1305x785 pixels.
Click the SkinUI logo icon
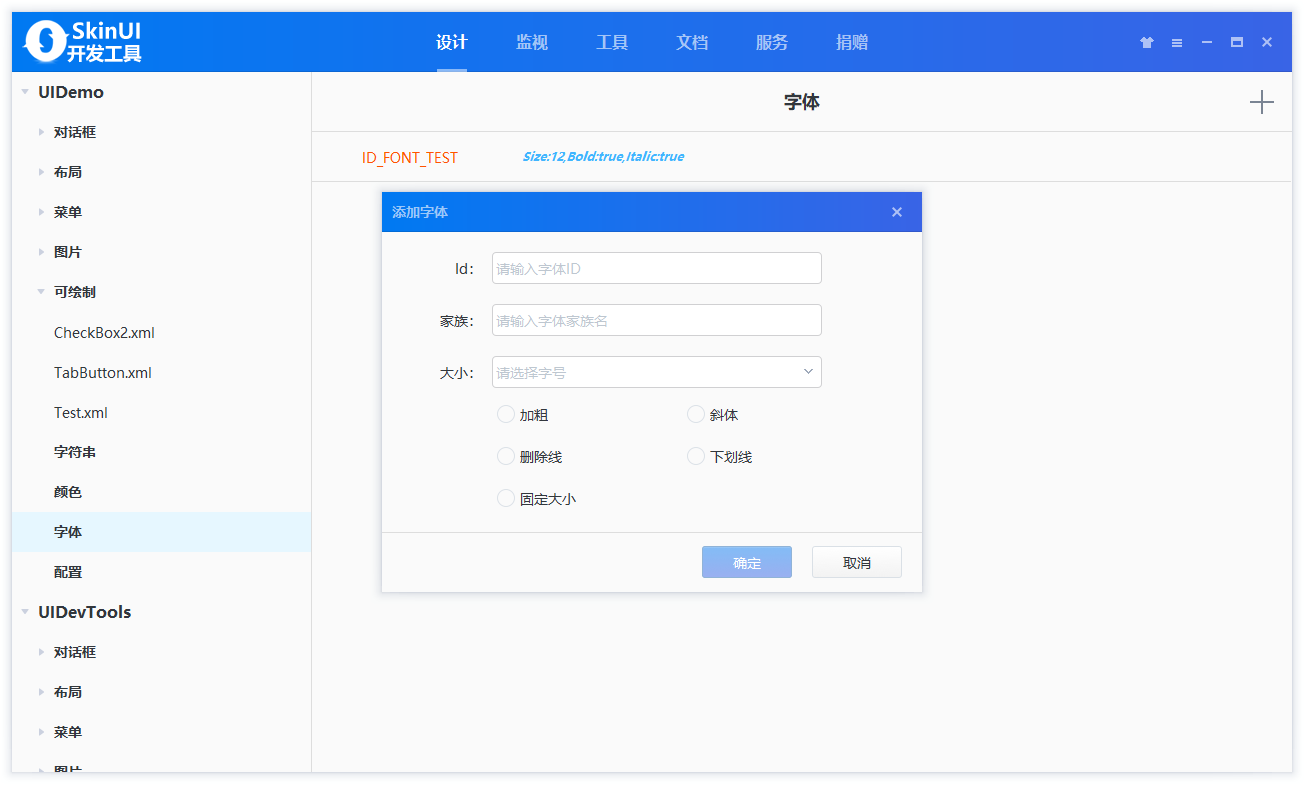point(44,41)
